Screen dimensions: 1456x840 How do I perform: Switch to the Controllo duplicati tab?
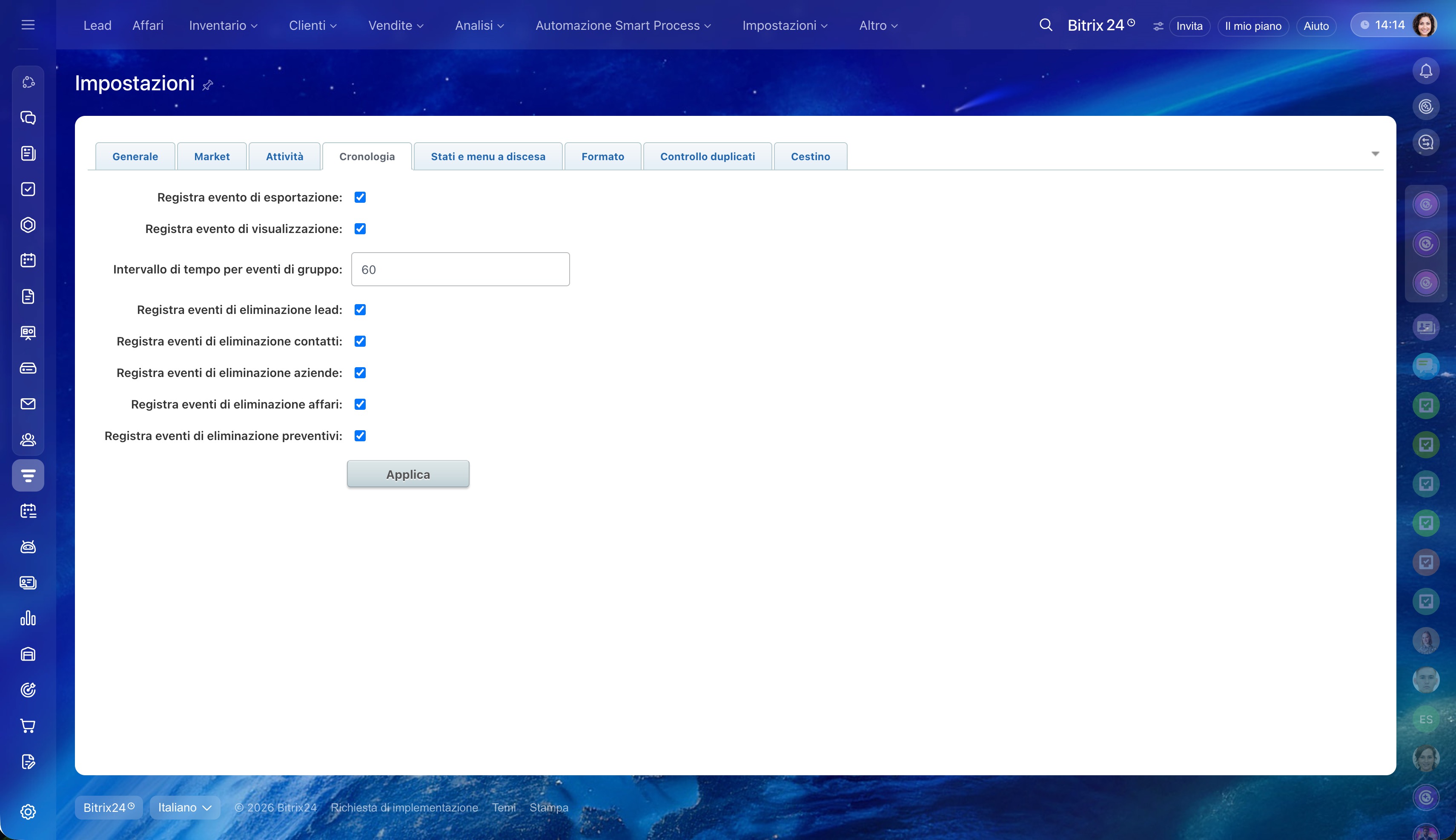707,156
